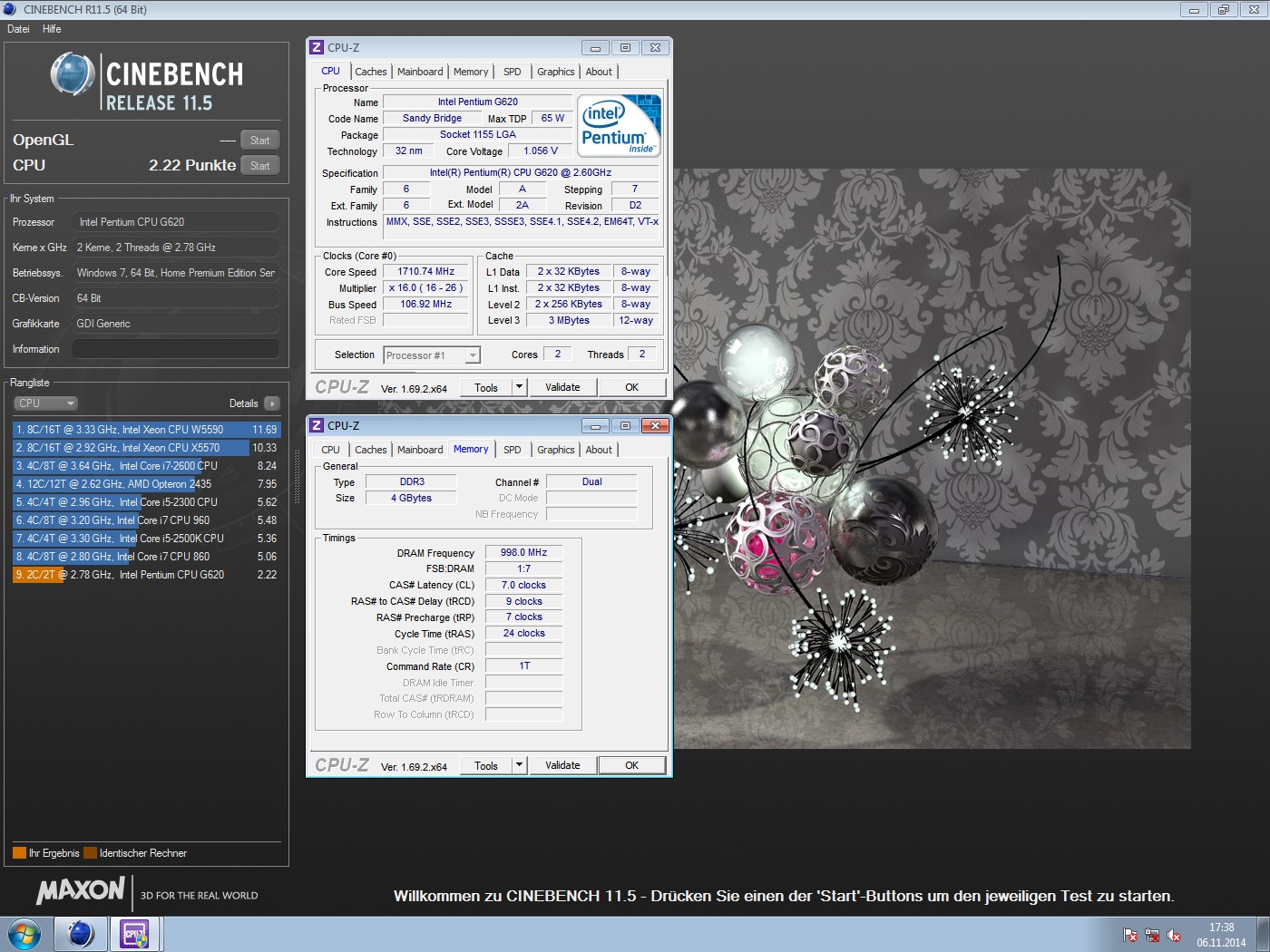
Task: Click the rendered spheres image
Action: click(932, 458)
